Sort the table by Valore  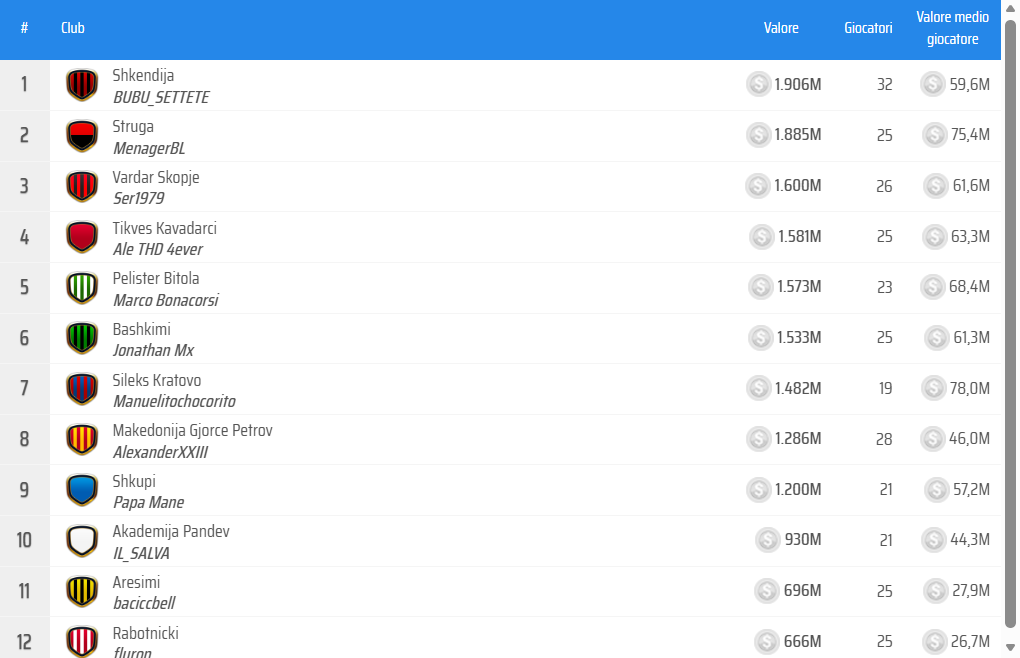[x=781, y=28]
